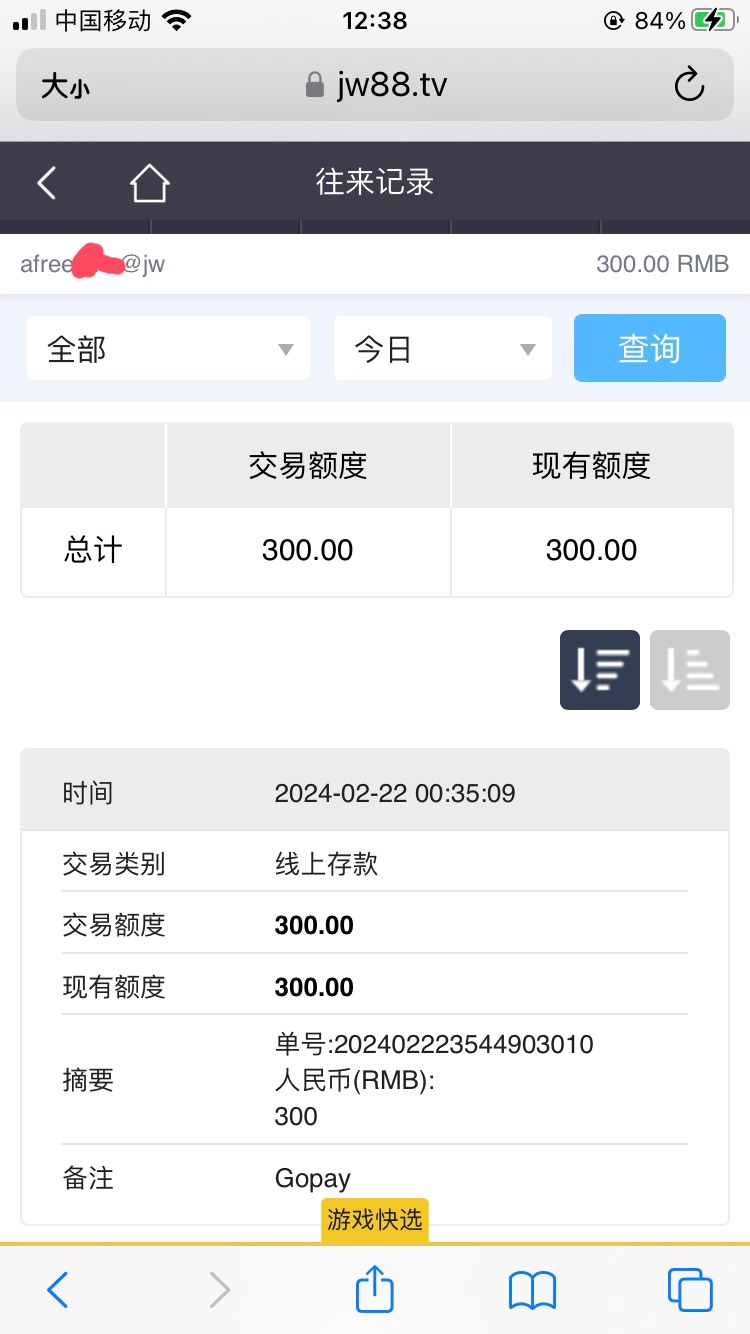Open the 全部 transaction type dropdown
The width and height of the screenshot is (750, 1334).
click(x=168, y=349)
